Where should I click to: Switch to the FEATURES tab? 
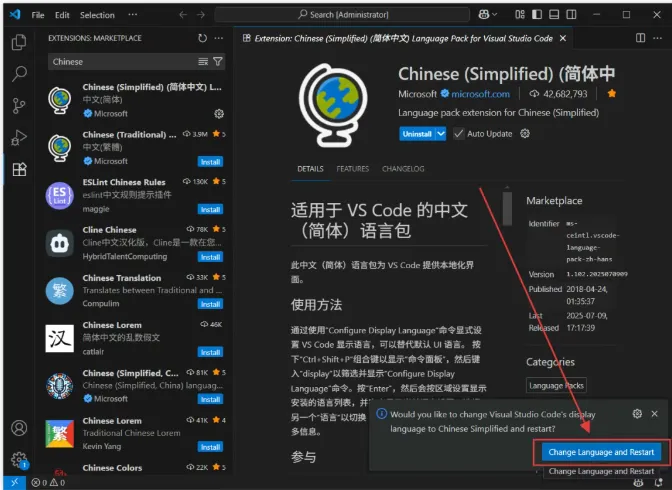[353, 169]
